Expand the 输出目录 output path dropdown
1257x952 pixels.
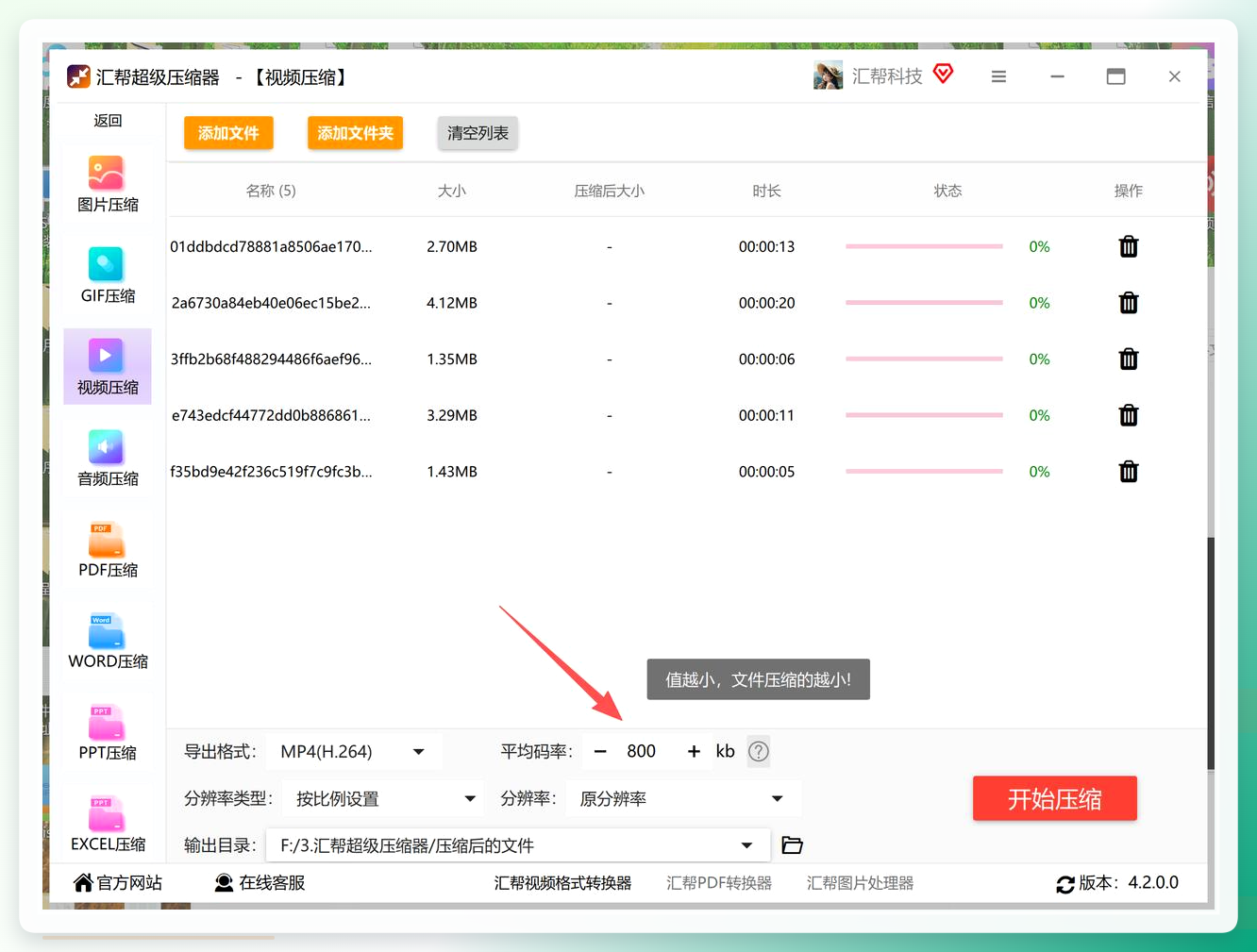click(746, 845)
